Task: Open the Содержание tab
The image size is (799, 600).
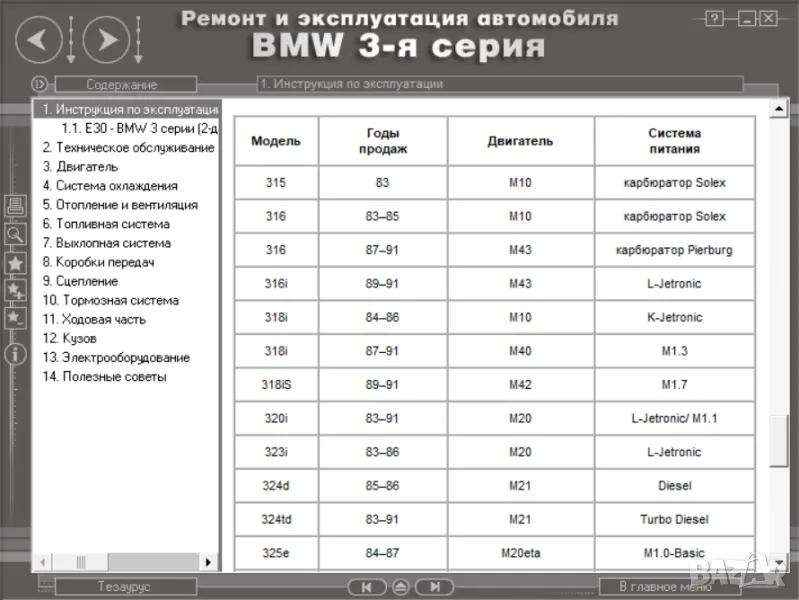Action: click(x=121, y=85)
